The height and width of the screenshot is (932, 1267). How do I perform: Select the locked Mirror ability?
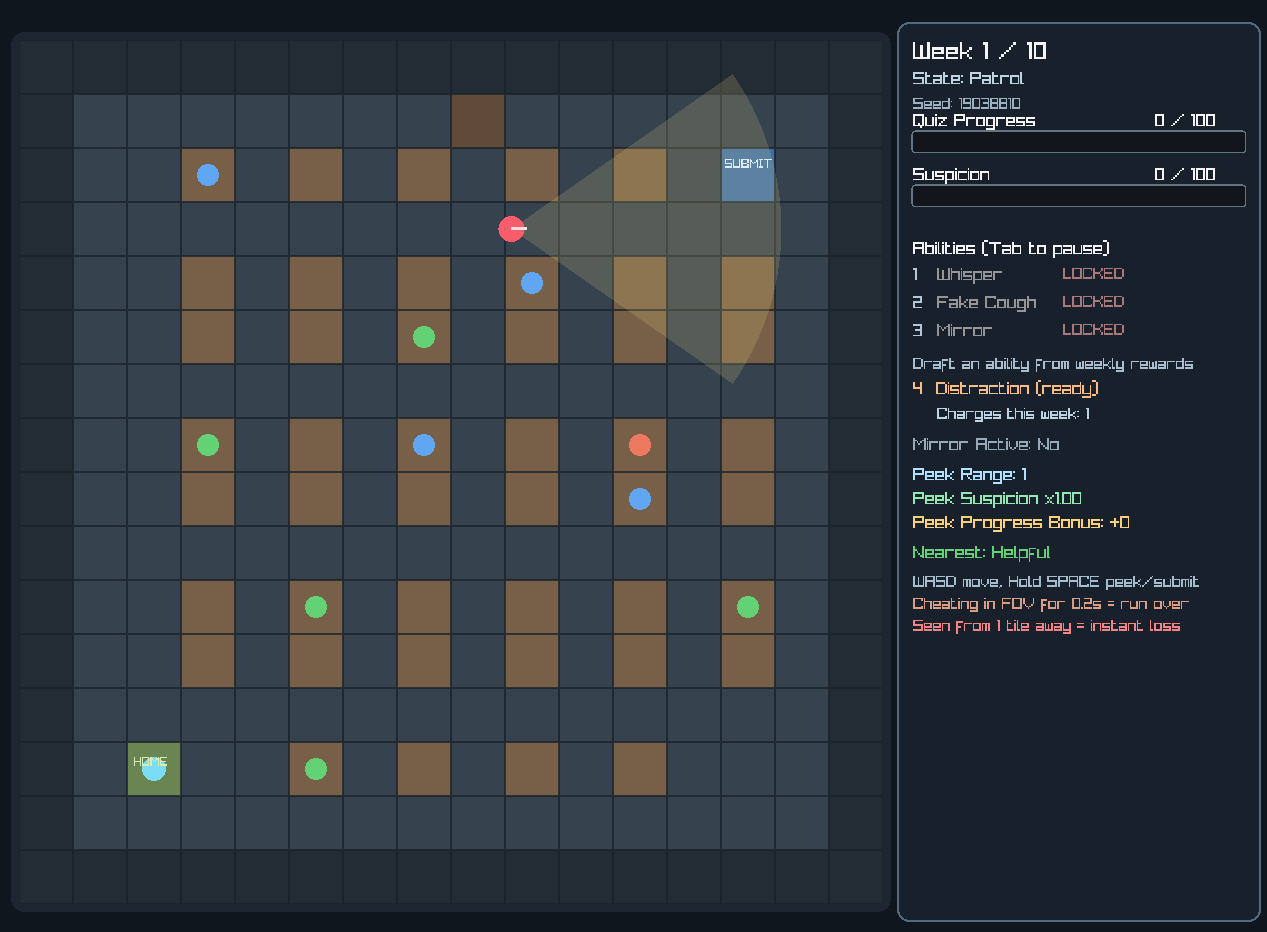click(x=963, y=330)
